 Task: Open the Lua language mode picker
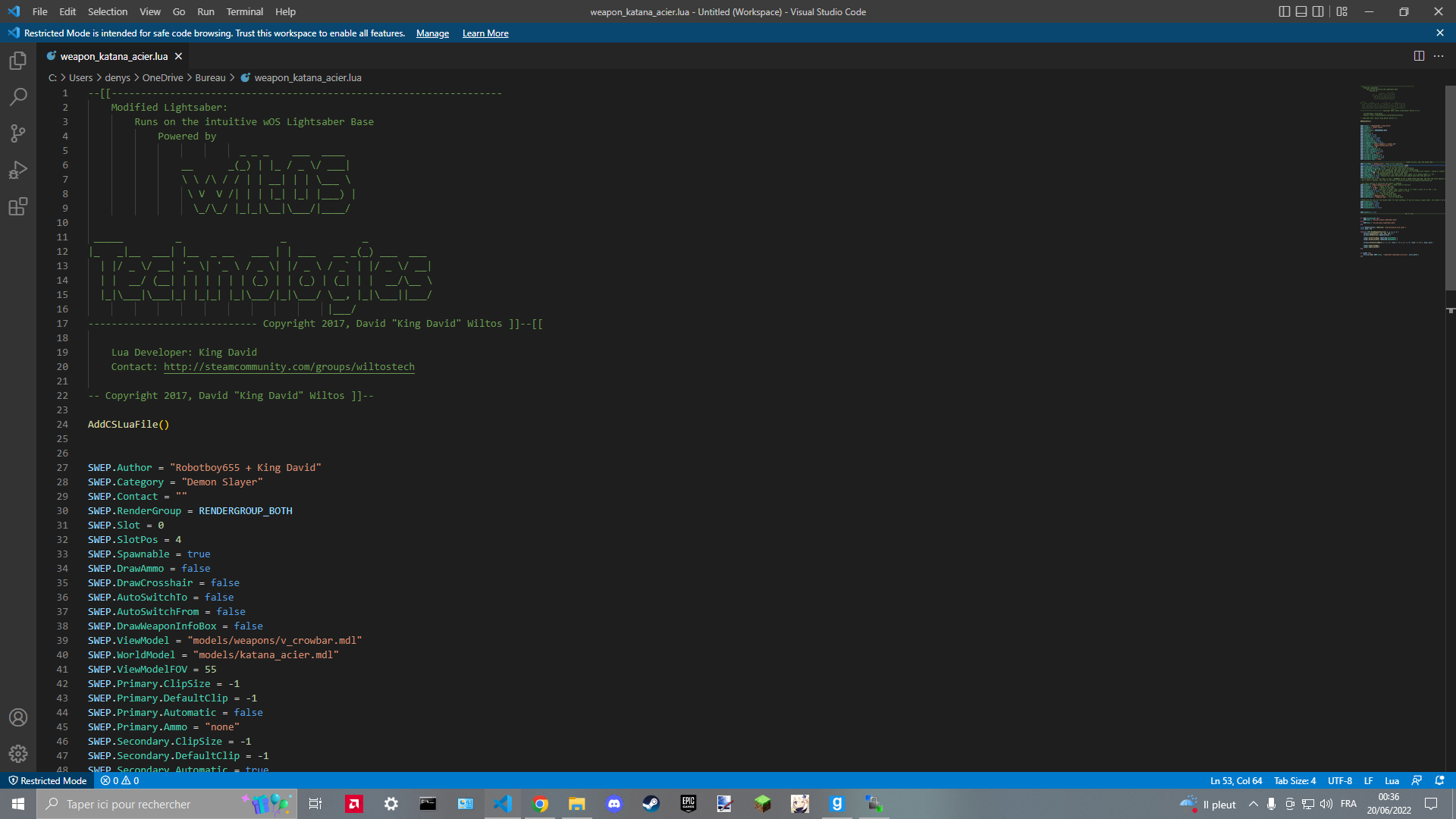click(1392, 780)
